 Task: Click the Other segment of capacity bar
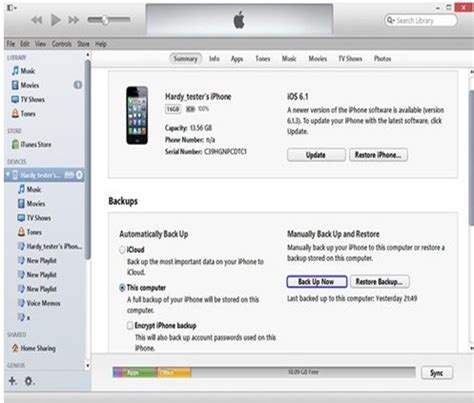pos(174,372)
